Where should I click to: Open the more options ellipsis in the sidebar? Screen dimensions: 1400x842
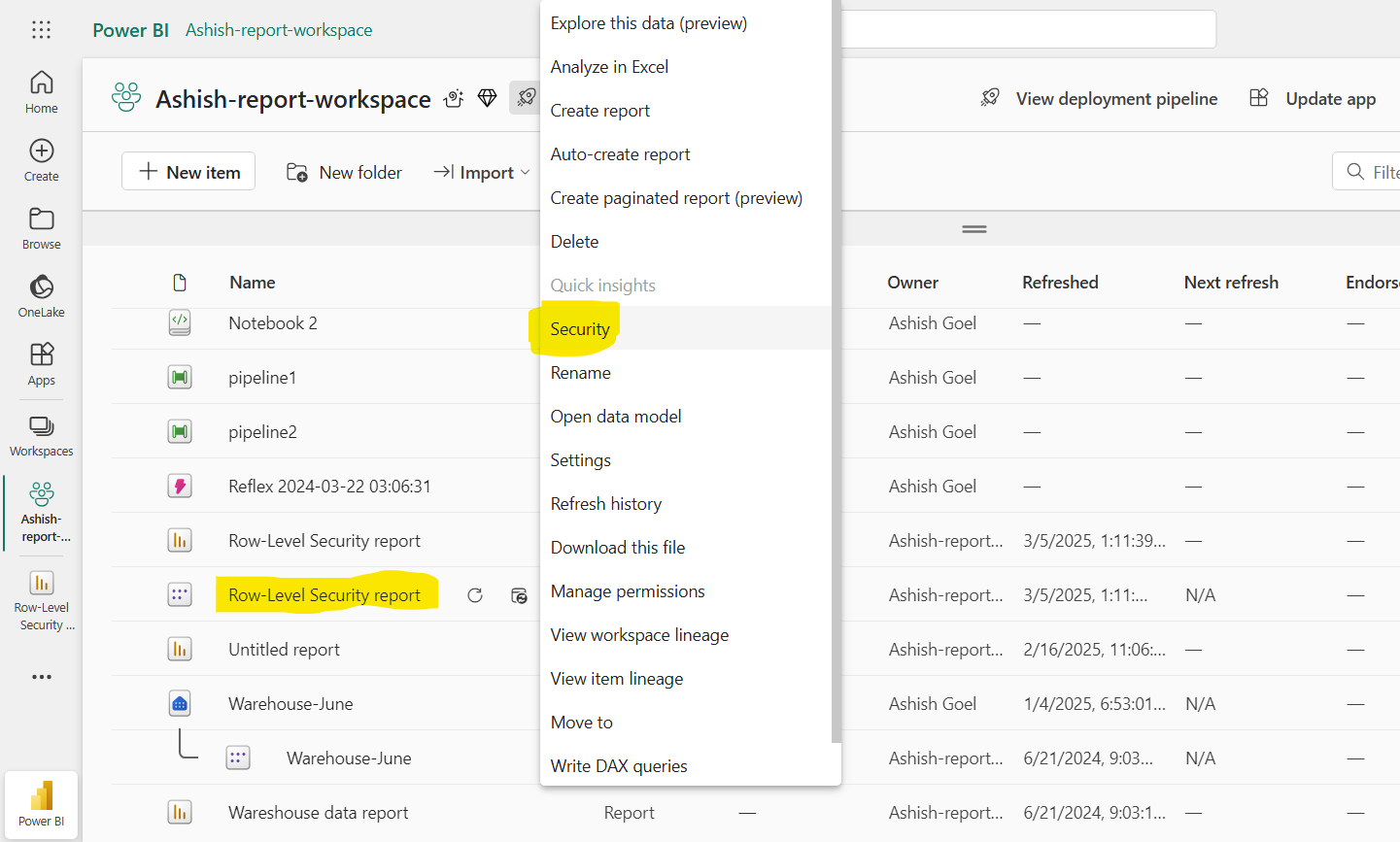click(x=41, y=676)
